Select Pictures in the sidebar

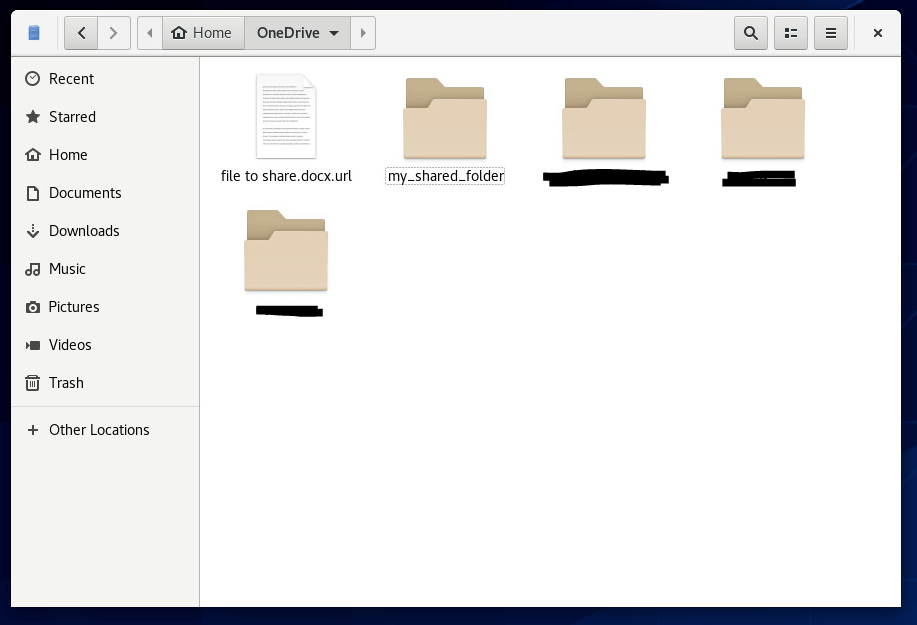tap(74, 307)
